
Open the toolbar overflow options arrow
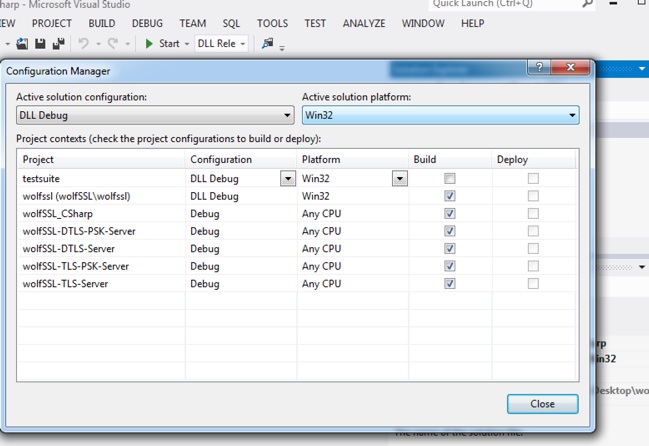click(282, 48)
